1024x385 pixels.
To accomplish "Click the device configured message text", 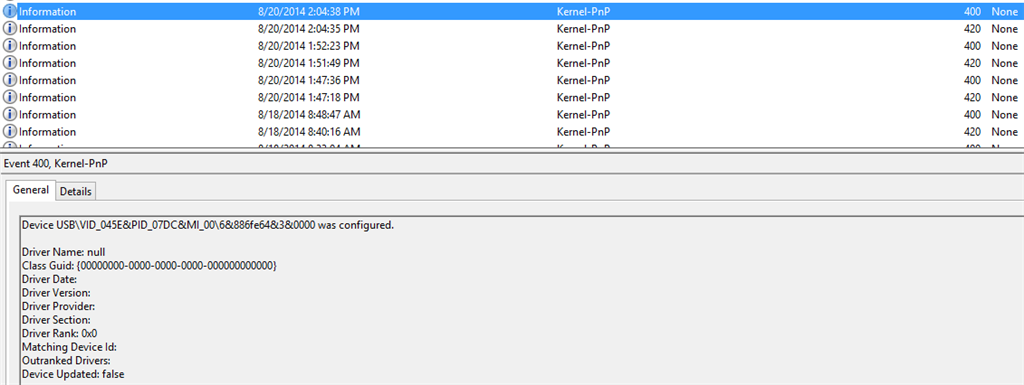I will point(208,225).
